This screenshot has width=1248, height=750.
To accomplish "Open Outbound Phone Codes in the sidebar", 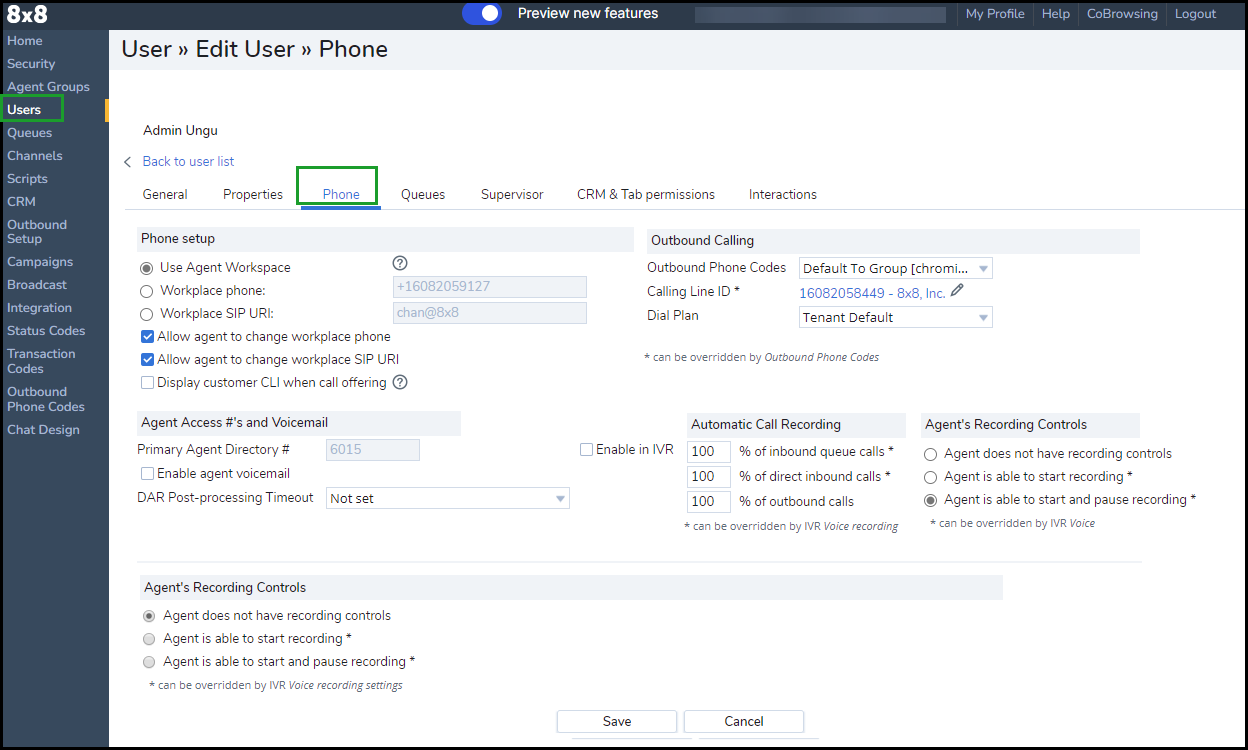I will (x=46, y=399).
